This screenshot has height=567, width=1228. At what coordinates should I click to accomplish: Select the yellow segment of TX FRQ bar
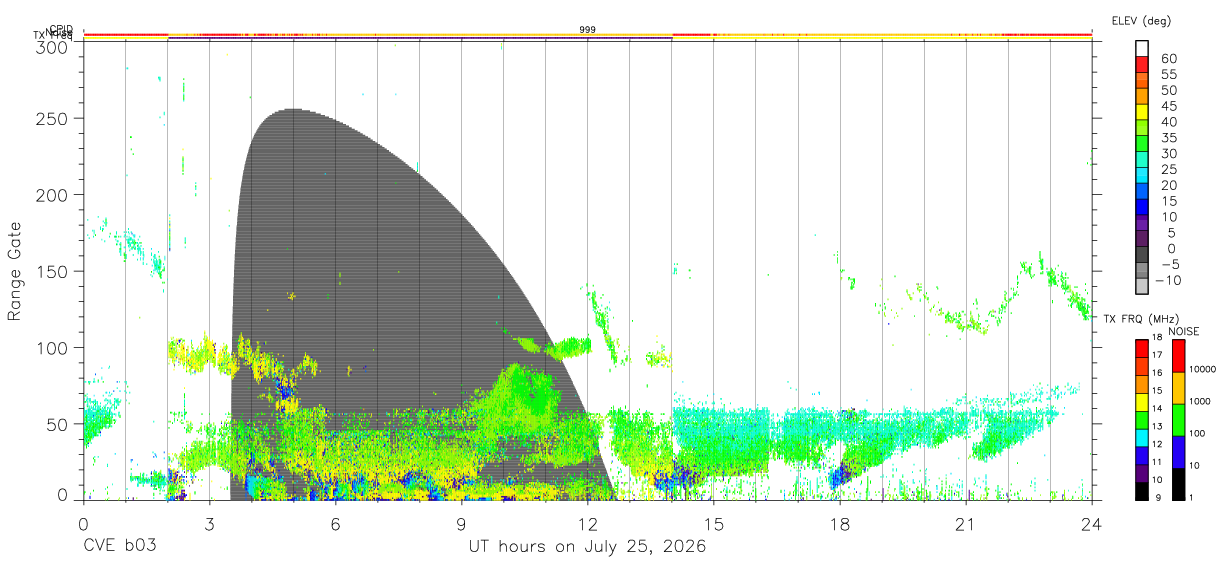(x=1141, y=401)
